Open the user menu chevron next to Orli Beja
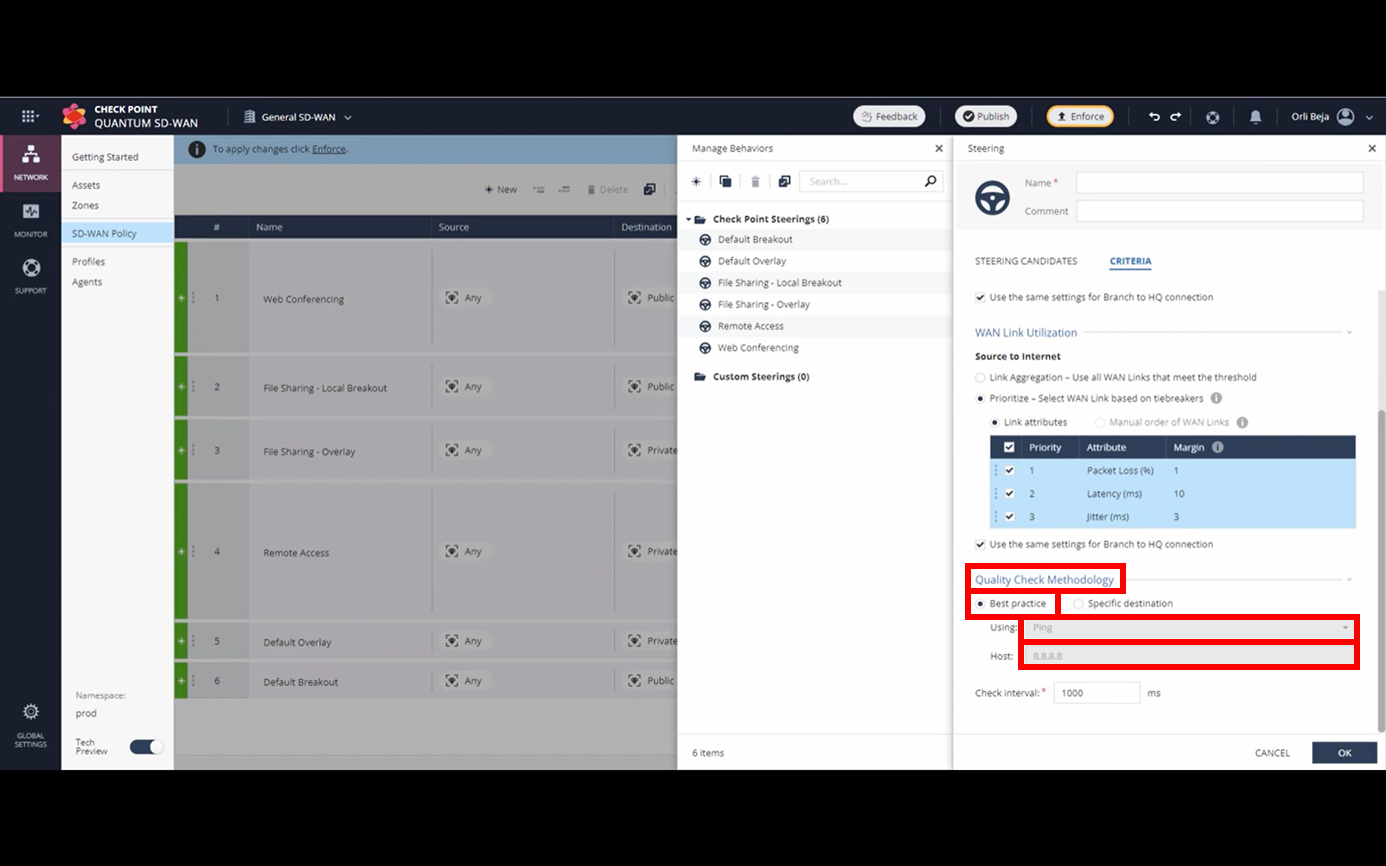The height and width of the screenshot is (866, 1386). pyautogui.click(x=1369, y=118)
